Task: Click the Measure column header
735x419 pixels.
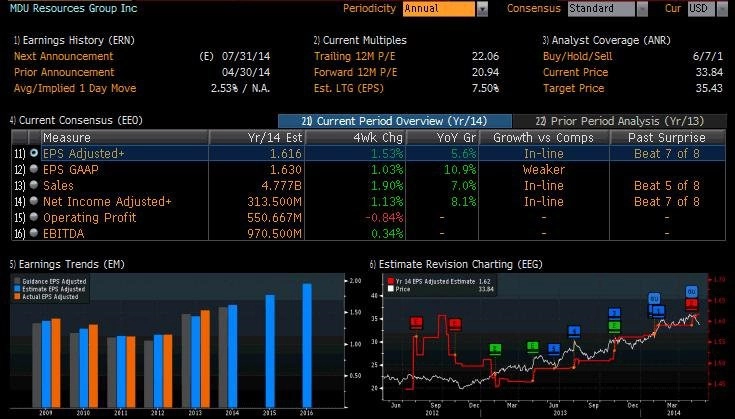Action: (125, 137)
